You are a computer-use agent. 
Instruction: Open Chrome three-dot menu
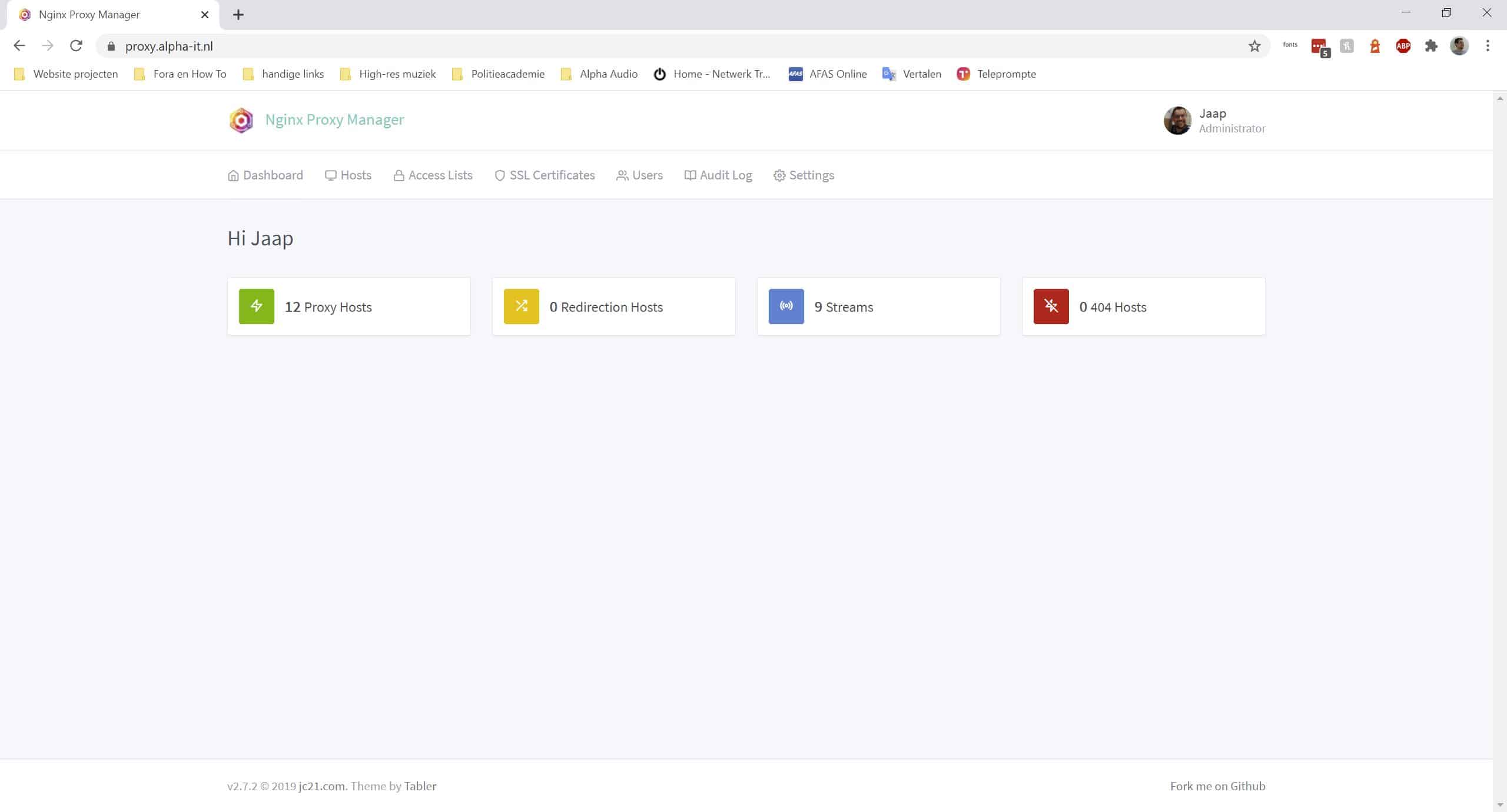1488,46
